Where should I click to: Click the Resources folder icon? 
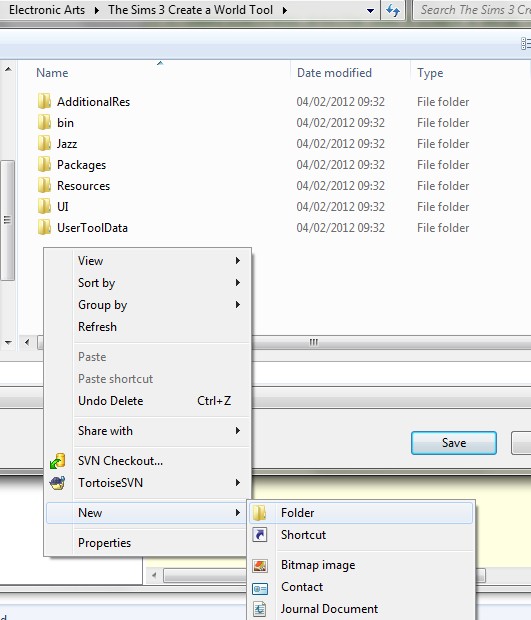(44, 185)
